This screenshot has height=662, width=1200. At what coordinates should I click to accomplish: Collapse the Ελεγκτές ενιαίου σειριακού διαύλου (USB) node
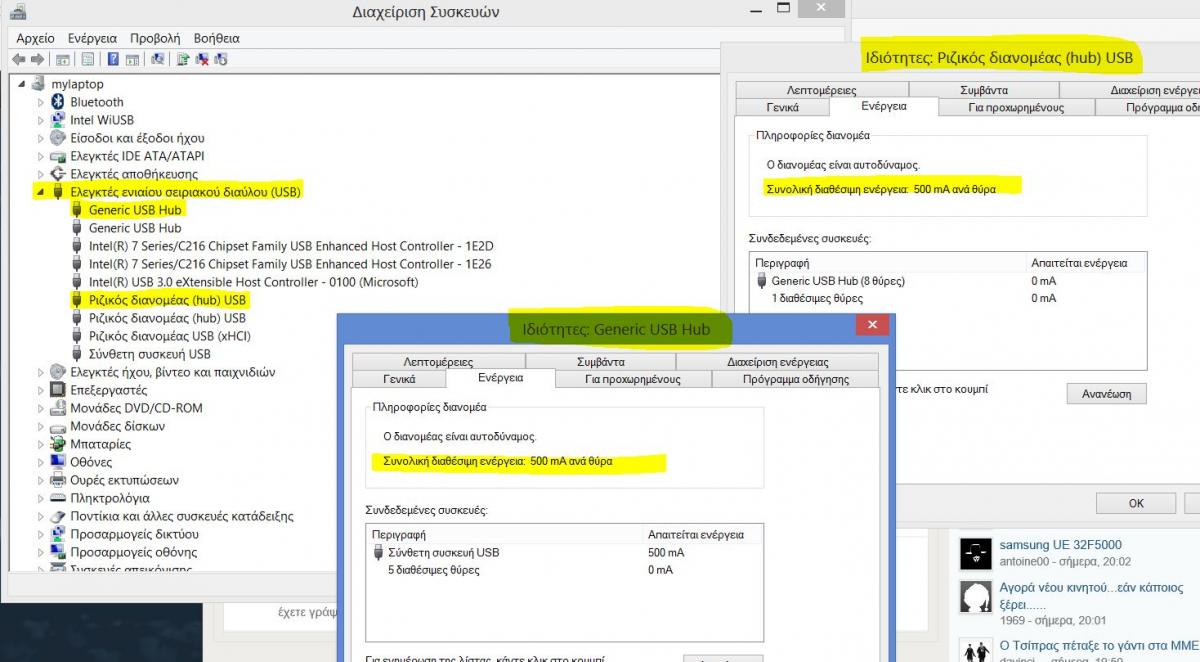click(41, 192)
